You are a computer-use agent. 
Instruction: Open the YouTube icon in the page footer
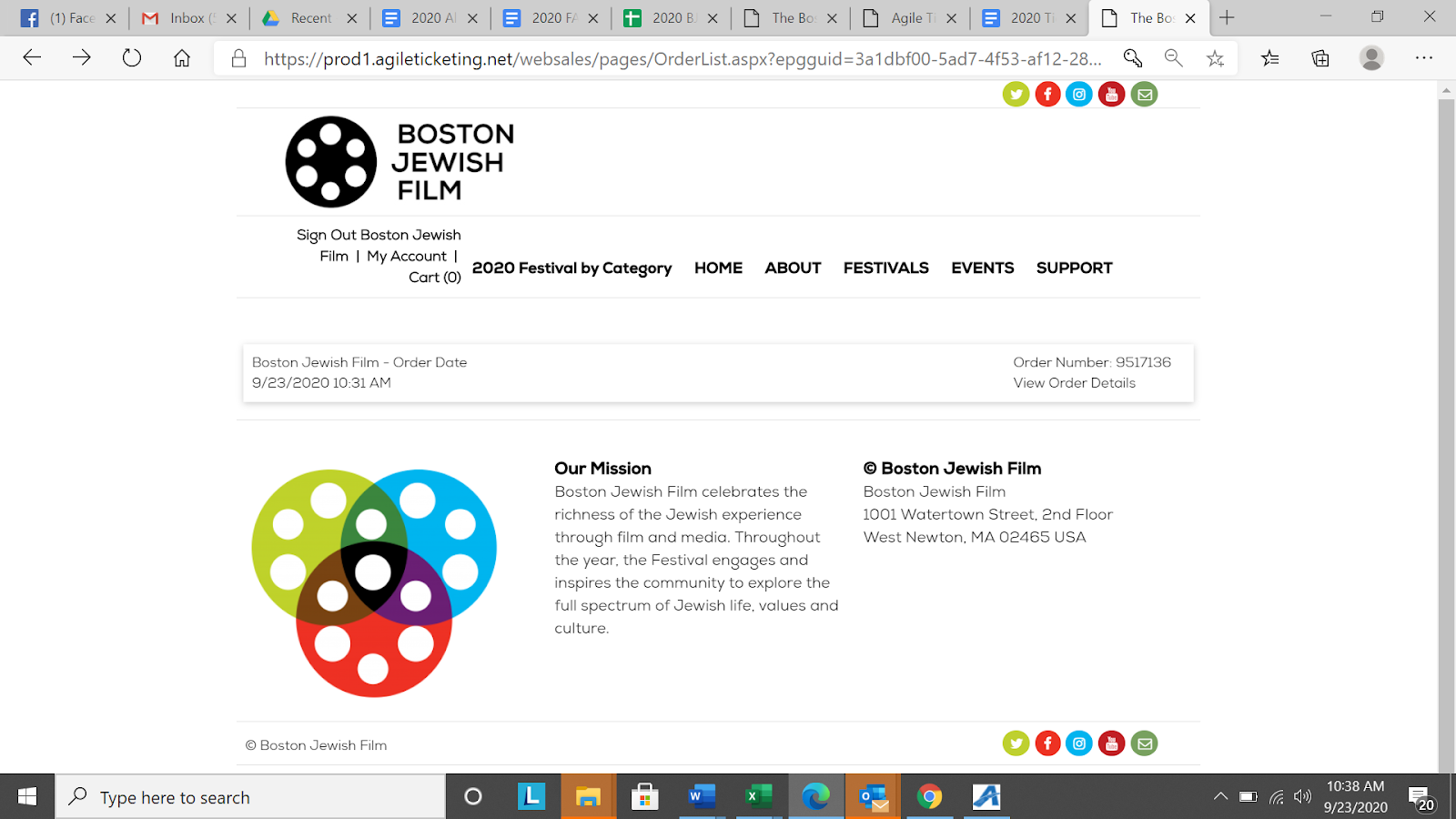[x=1111, y=743]
